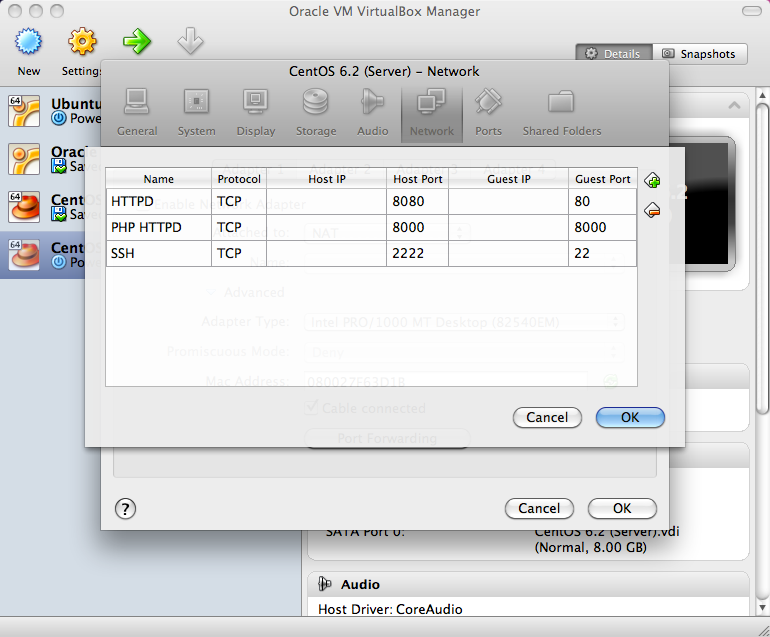The image size is (770, 637).
Task: Click the toolbar toggle pill button
Action: click(x=751, y=11)
